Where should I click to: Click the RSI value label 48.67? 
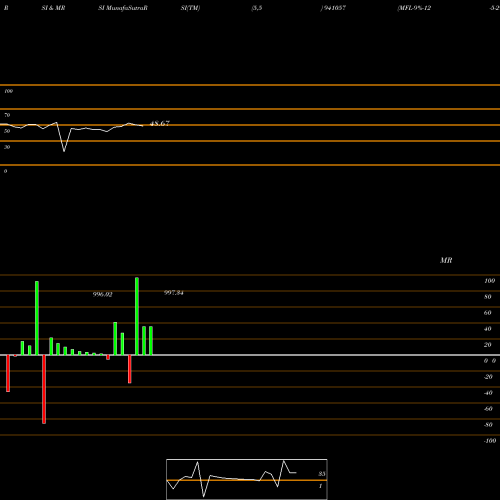[160, 123]
